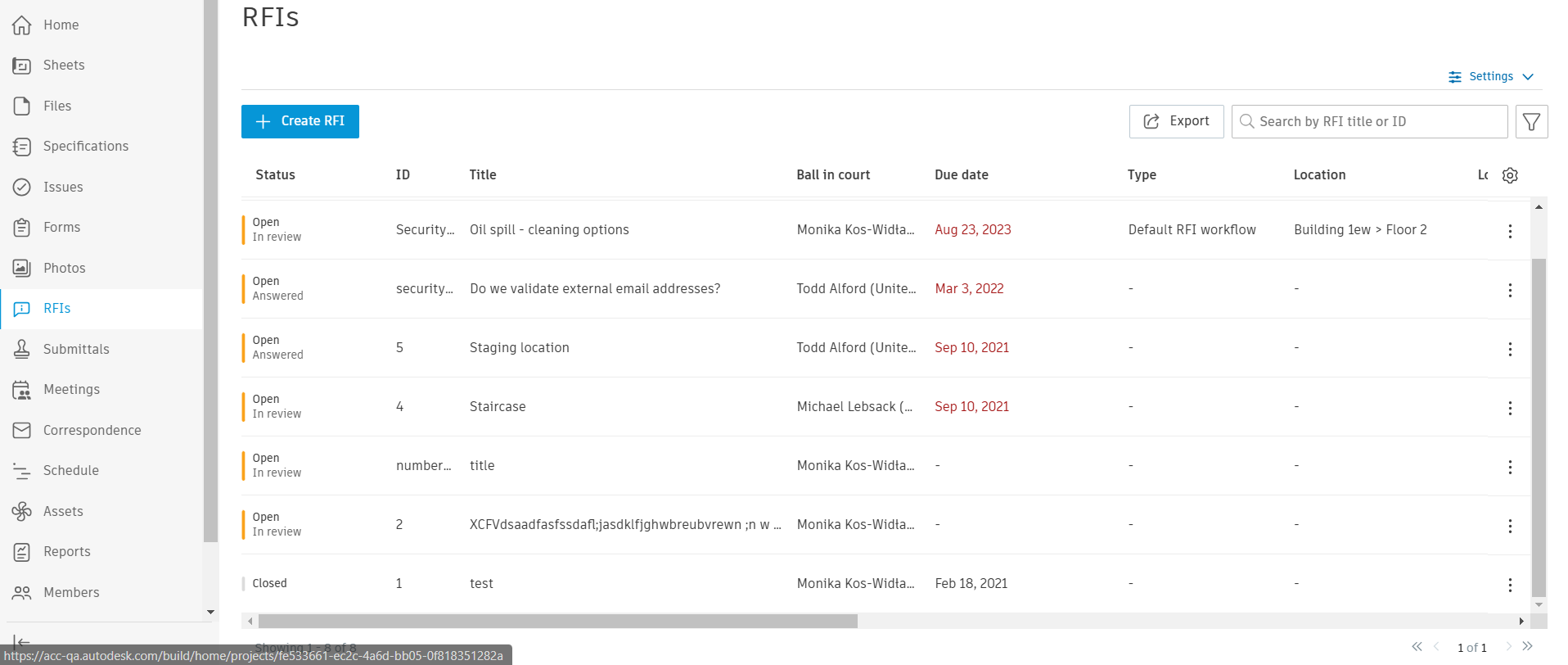Click the Create RFI button
The width and height of the screenshot is (1568, 665).
click(300, 121)
